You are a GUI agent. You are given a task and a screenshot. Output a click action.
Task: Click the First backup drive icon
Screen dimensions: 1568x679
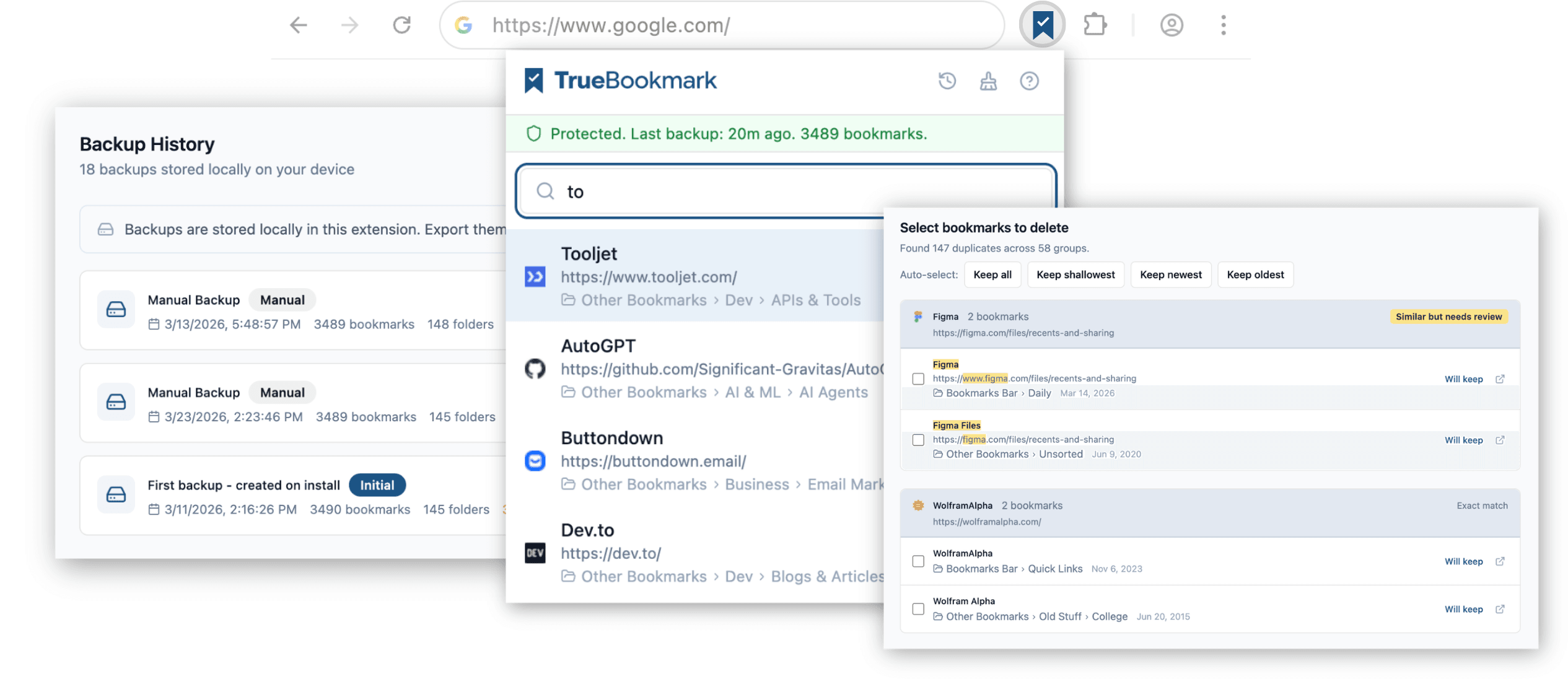tap(116, 494)
